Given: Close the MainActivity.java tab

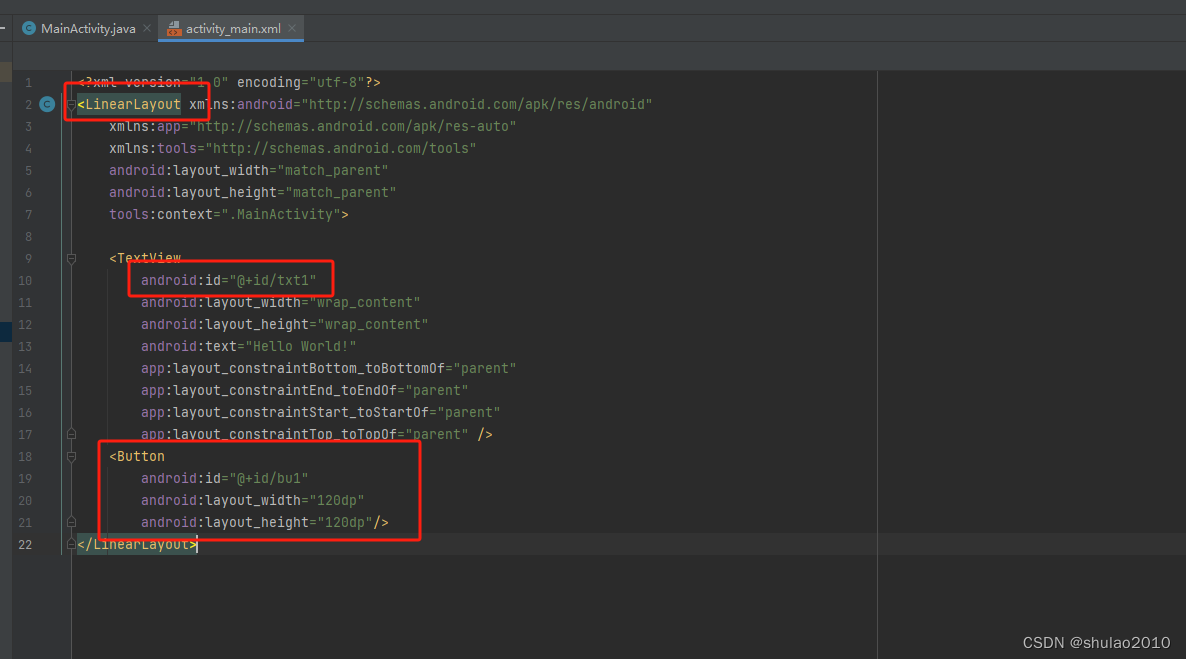Looking at the screenshot, I should [x=146, y=28].
